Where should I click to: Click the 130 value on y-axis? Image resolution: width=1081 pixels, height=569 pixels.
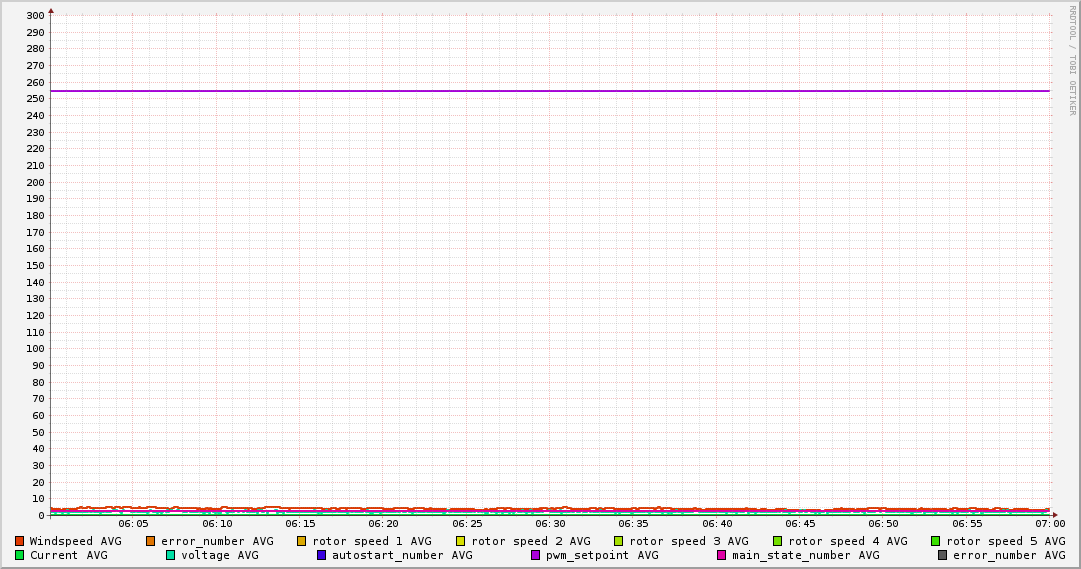(x=35, y=299)
